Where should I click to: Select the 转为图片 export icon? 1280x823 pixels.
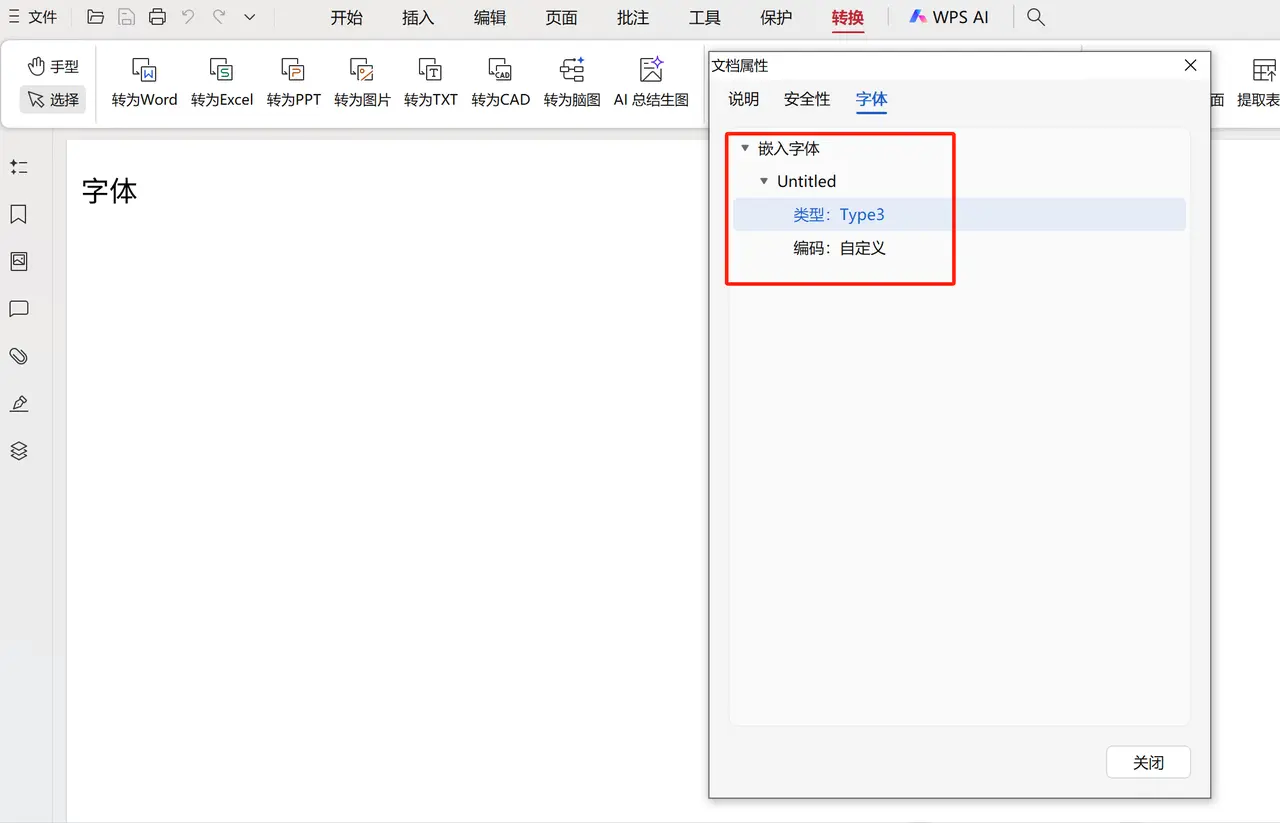361,82
